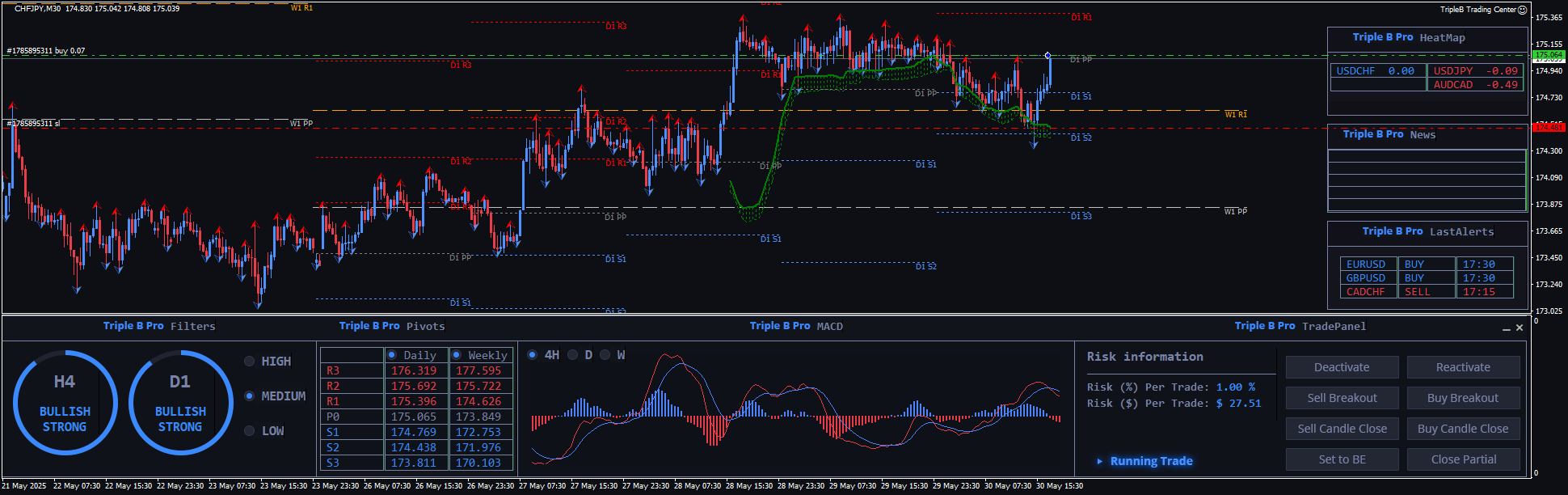
Task: Click the Close Partial button
Action: point(1463,459)
